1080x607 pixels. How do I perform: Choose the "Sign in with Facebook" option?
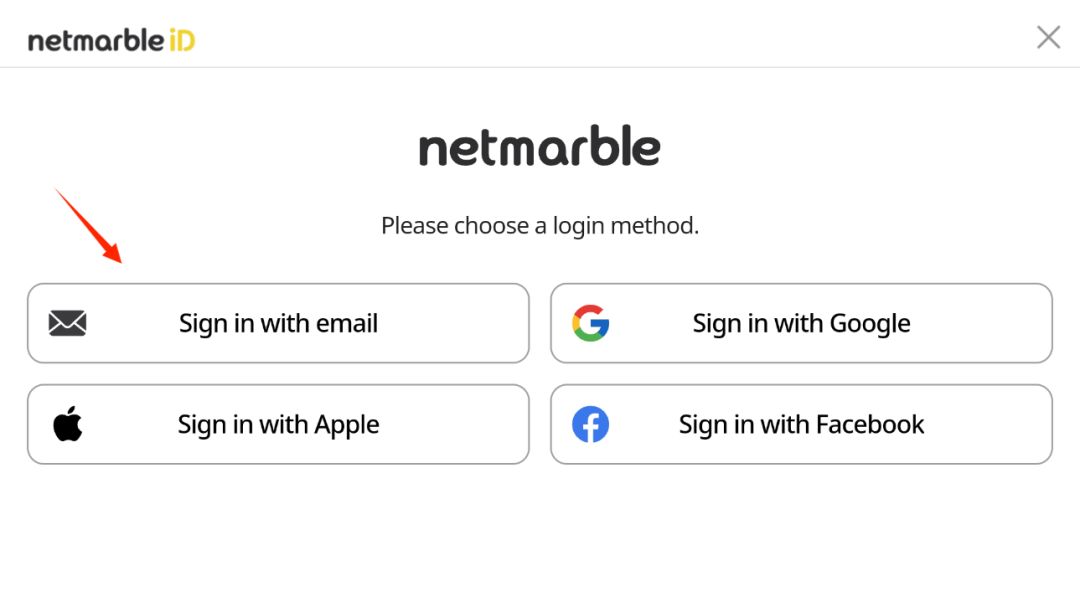(801, 424)
